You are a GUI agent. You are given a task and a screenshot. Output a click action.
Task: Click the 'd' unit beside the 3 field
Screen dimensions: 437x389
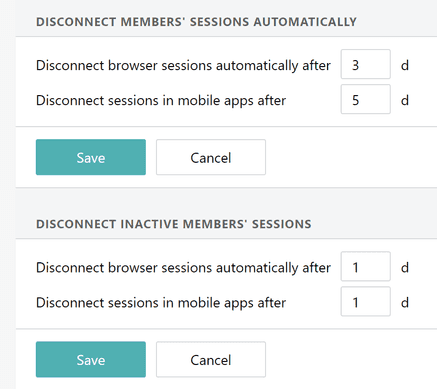pos(405,65)
